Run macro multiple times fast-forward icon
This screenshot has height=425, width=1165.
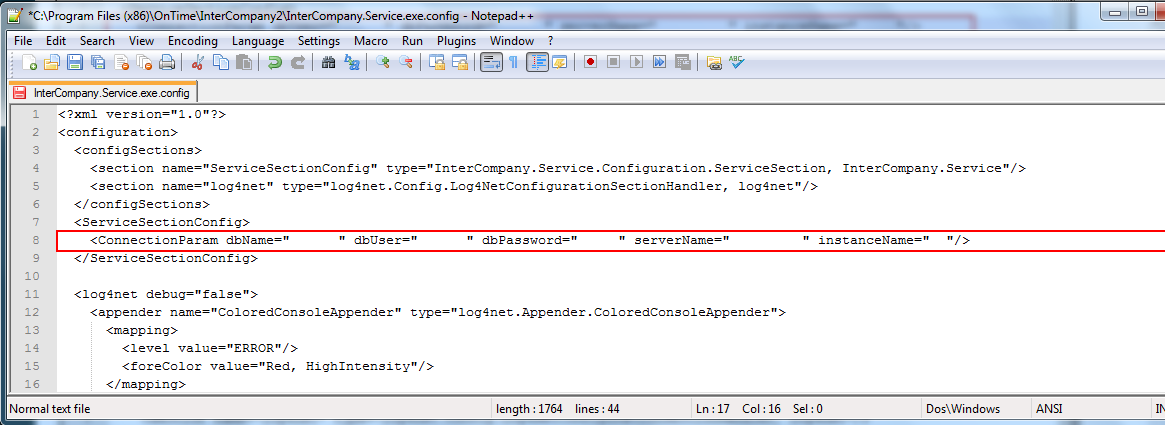pyautogui.click(x=659, y=63)
